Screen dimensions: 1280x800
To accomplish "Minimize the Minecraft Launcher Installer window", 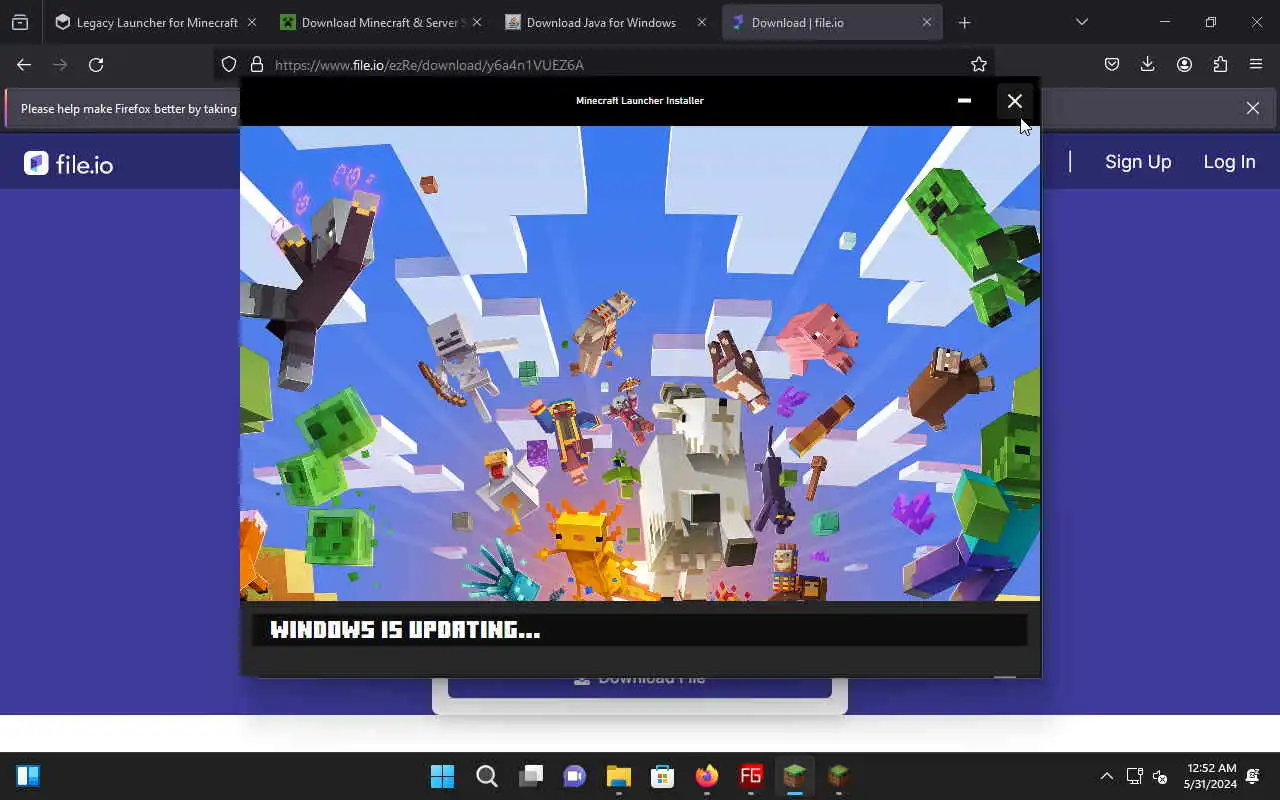I will 964,100.
